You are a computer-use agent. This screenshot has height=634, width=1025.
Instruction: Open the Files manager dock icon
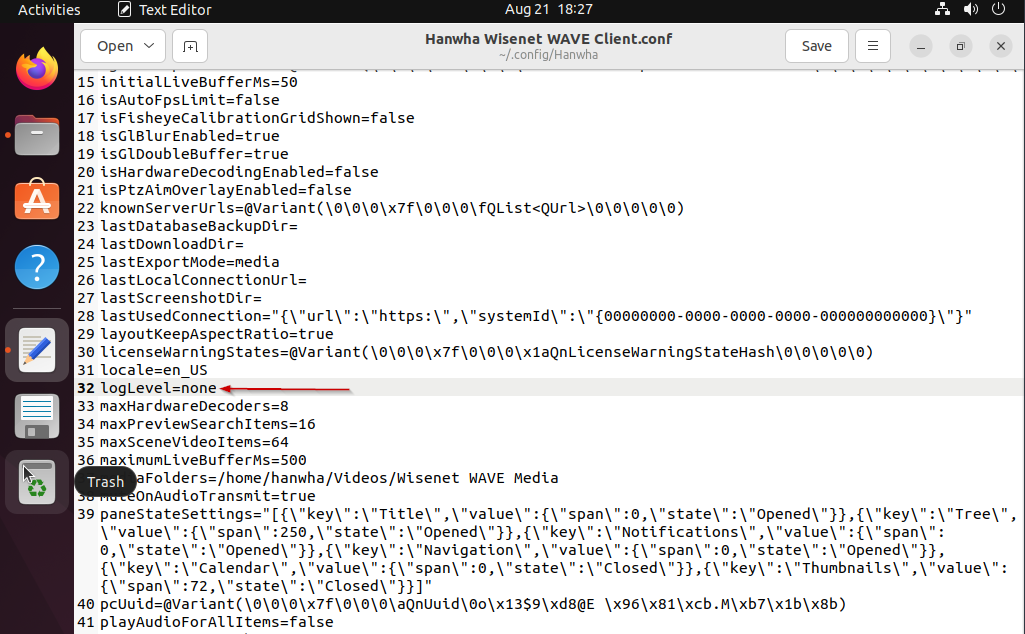point(37,135)
